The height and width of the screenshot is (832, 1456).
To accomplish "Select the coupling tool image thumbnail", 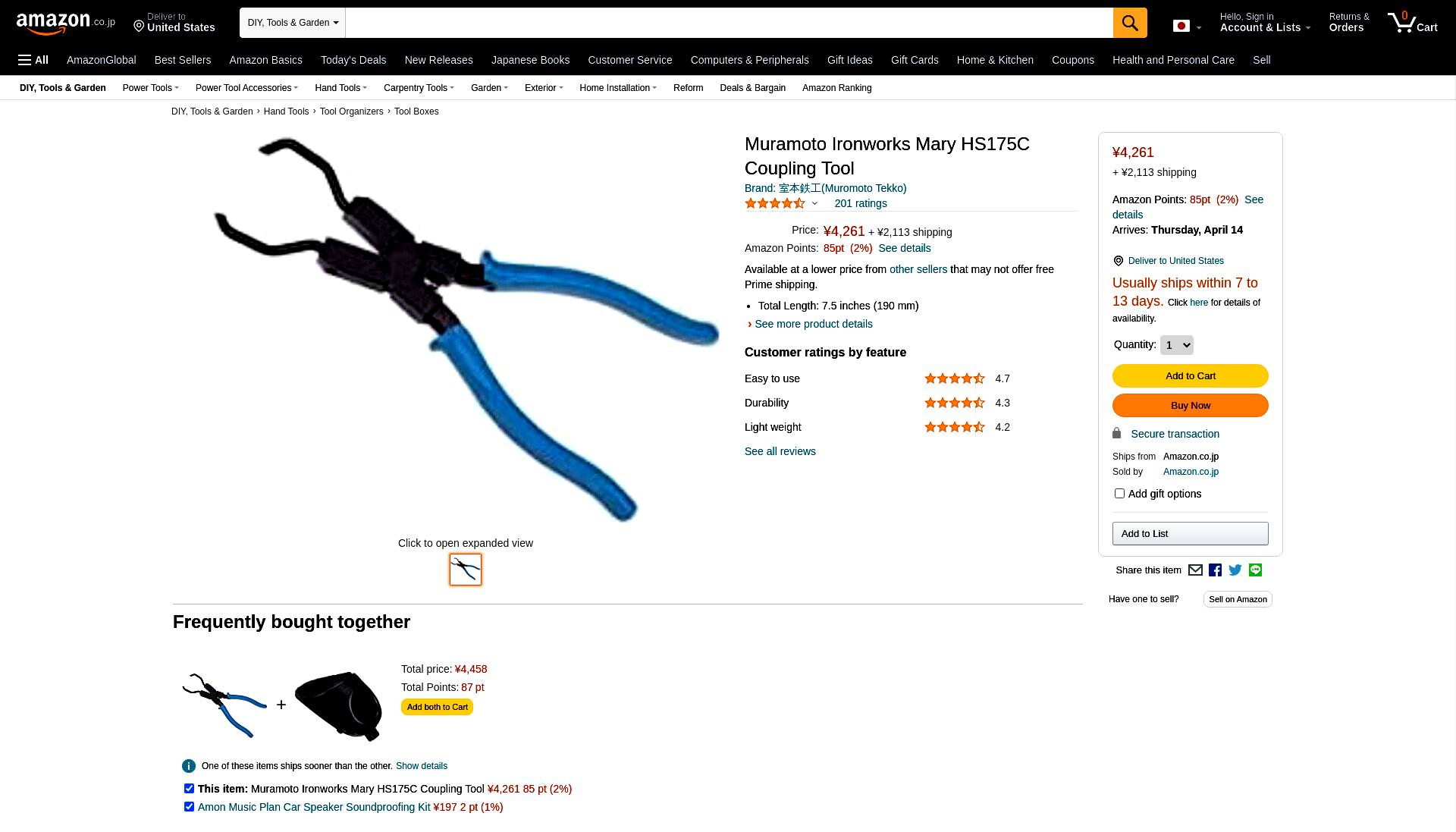I will point(466,570).
